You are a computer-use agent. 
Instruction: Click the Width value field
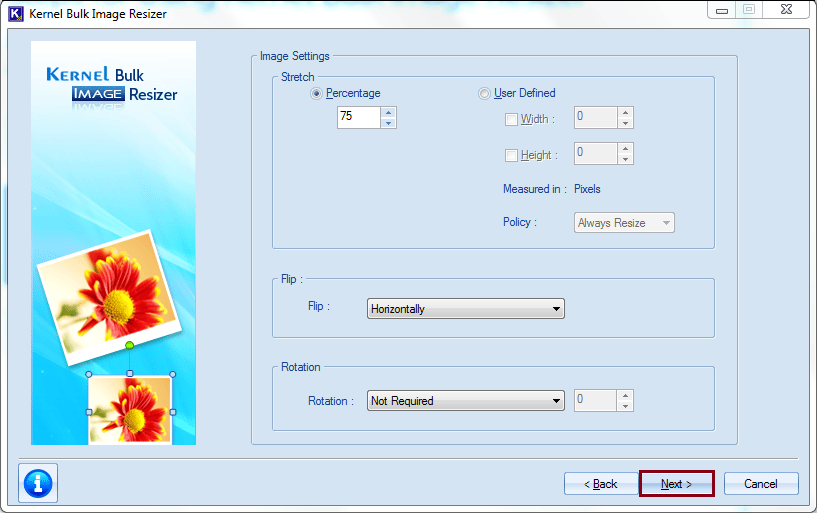tap(596, 118)
